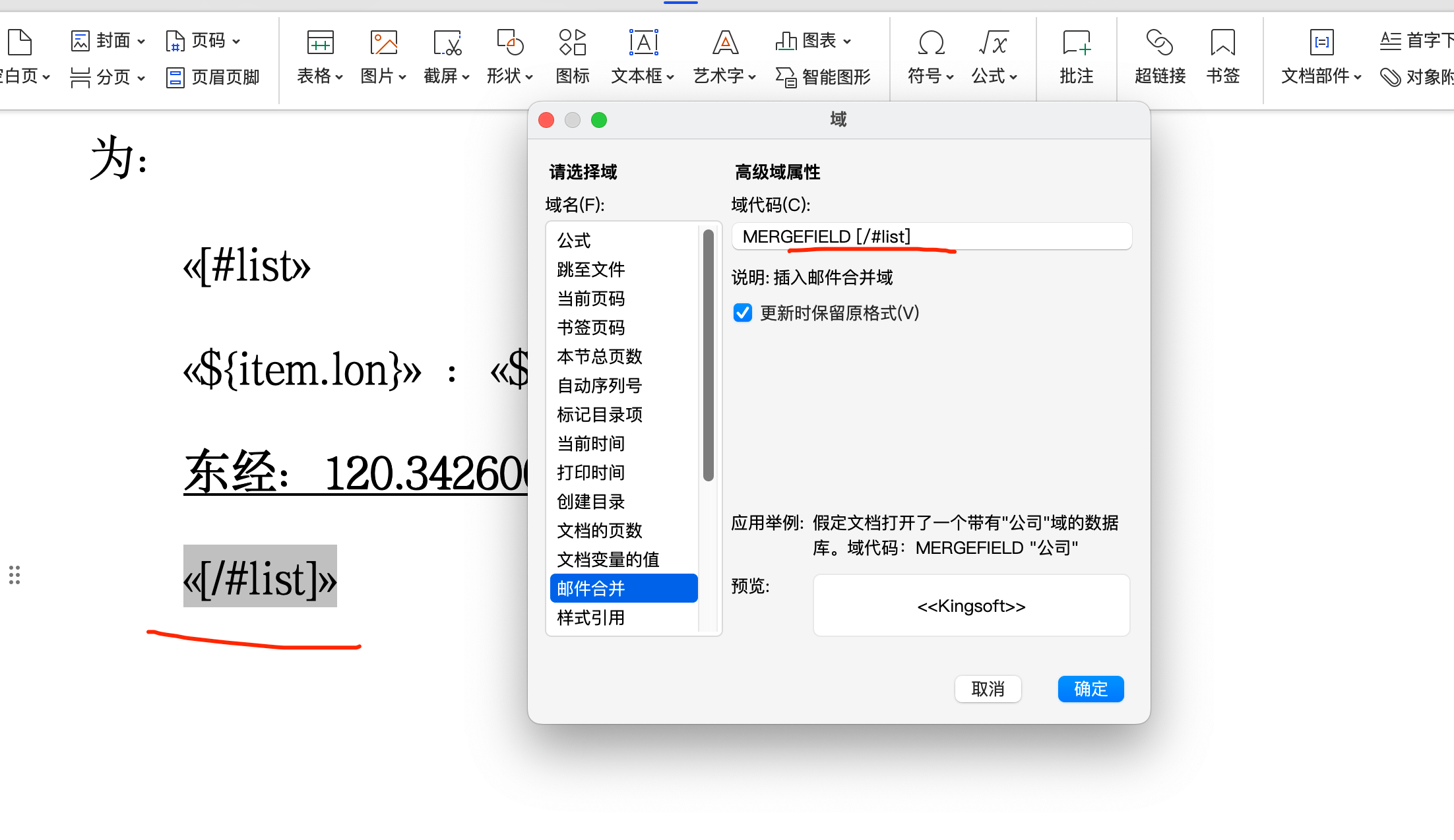Click the Icon library (图标) button
Screen dimensions: 1454x840
point(572,44)
